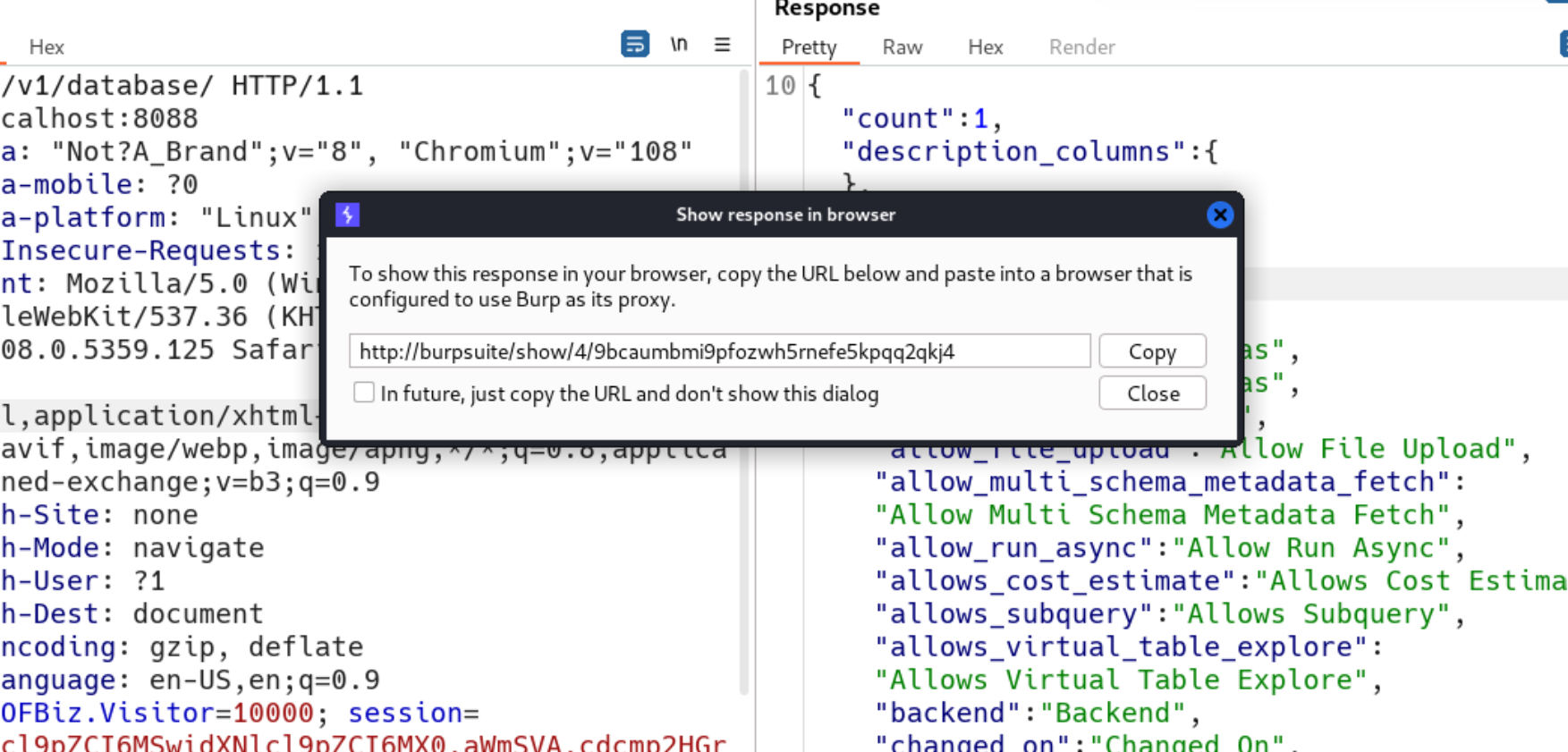This screenshot has width=1568, height=752.
Task: Click the Close button in the dialog
Action: click(x=1152, y=393)
